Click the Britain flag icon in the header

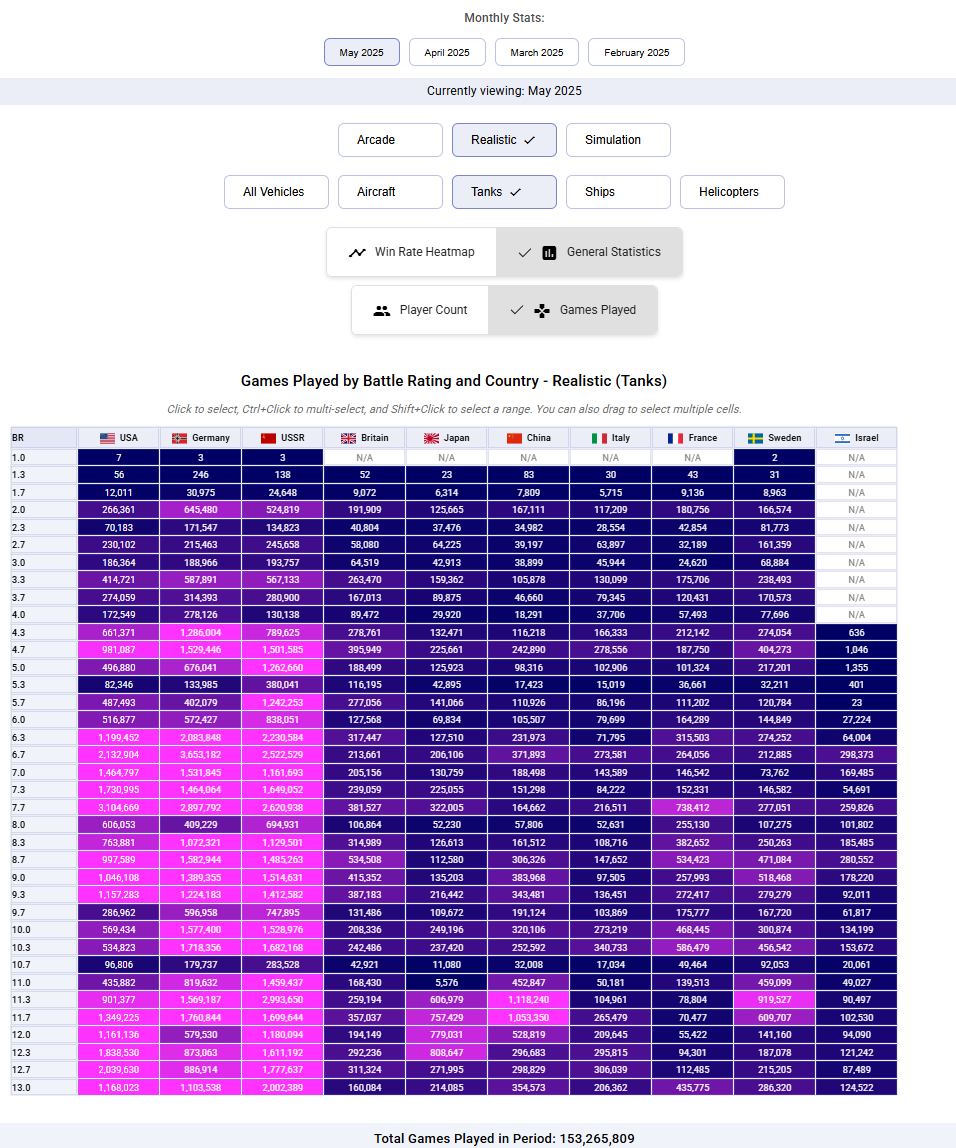pos(348,438)
